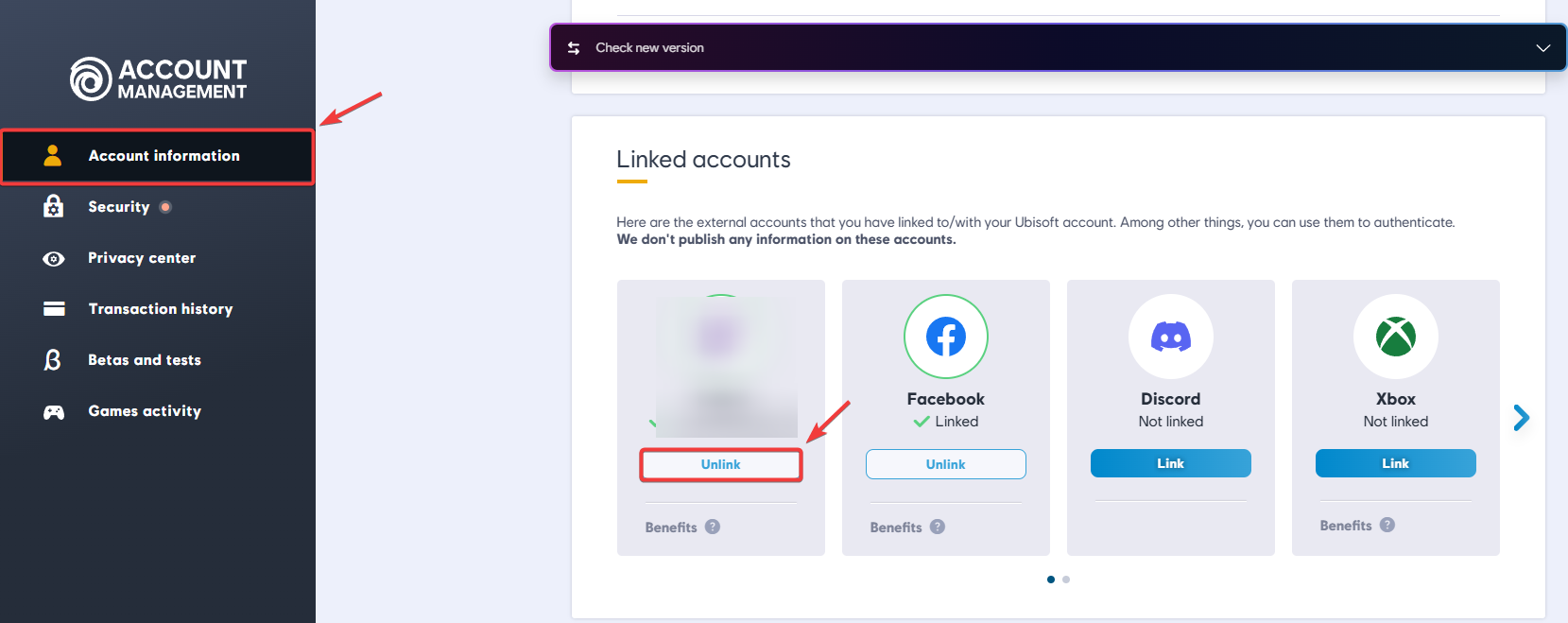Open the Xbox Benefits help icon
This screenshot has width=1568, height=623.
[x=1387, y=525]
